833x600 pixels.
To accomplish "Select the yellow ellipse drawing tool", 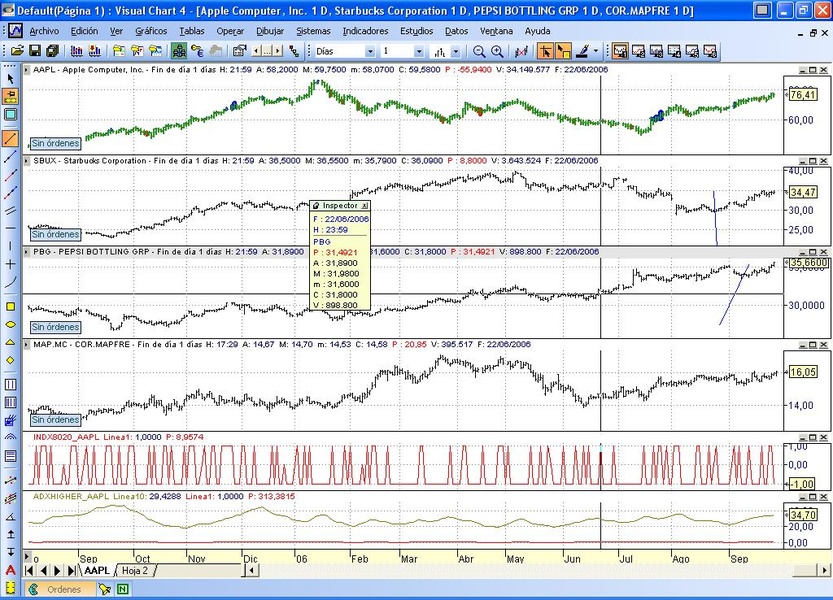I will click(x=10, y=324).
